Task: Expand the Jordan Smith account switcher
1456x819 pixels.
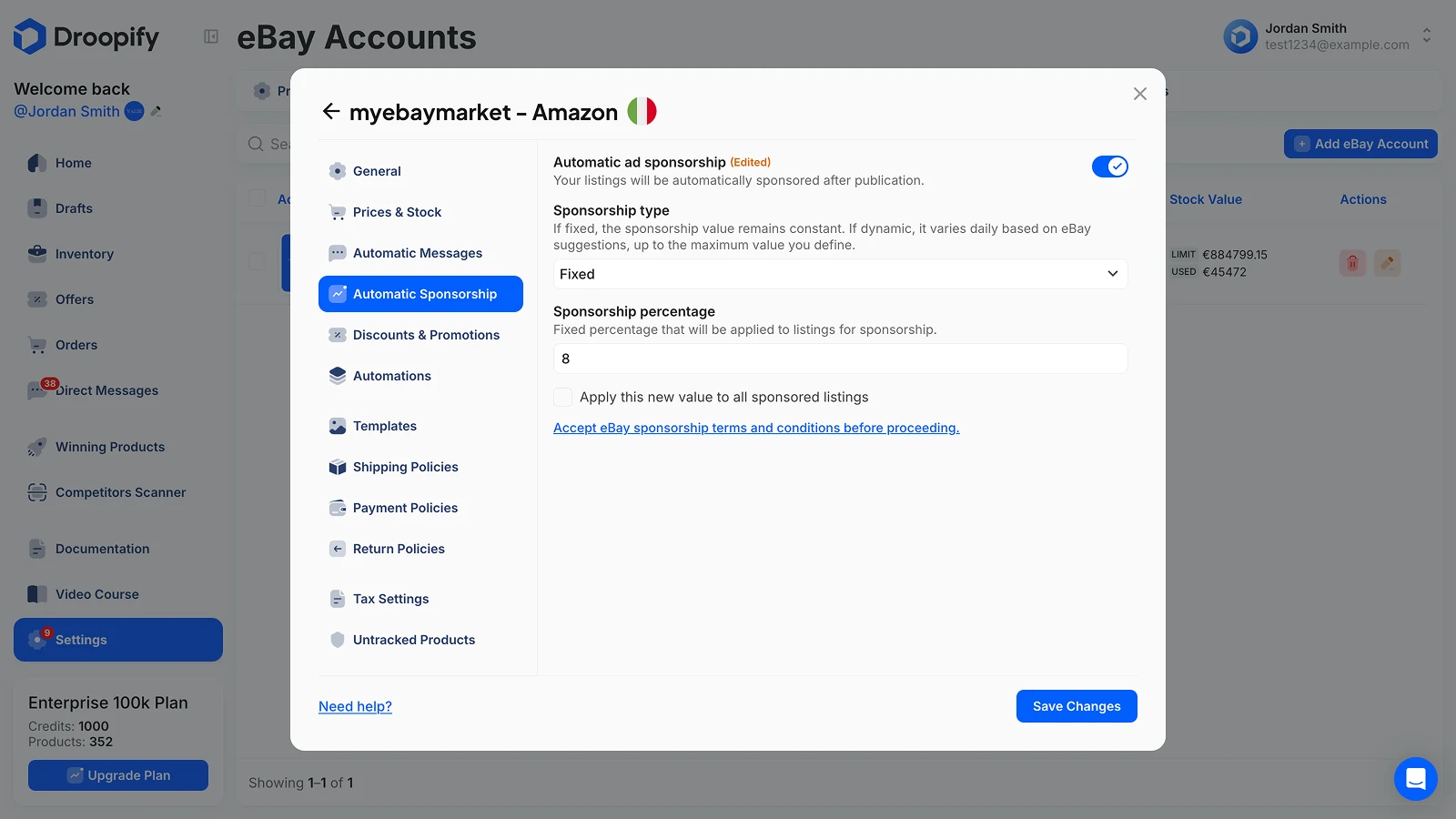Action: (x=1426, y=36)
